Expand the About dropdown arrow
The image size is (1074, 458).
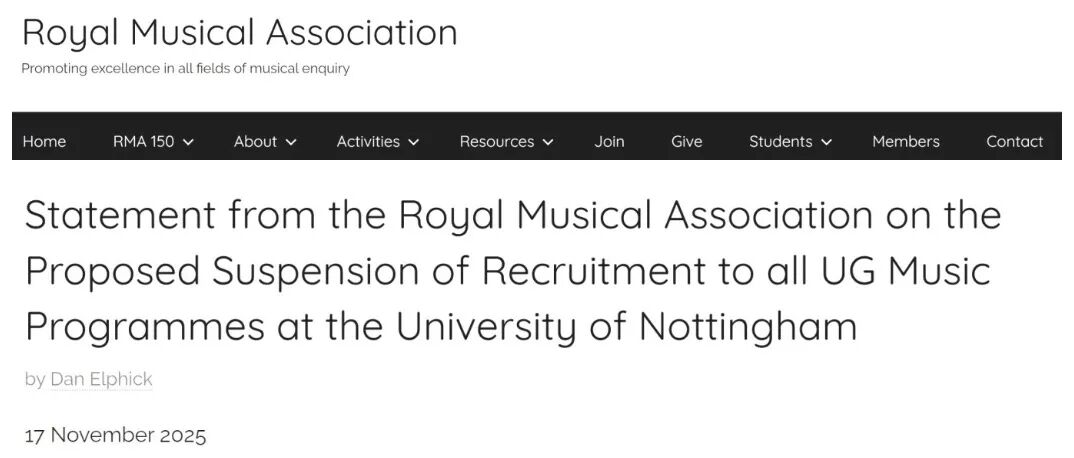pyautogui.click(x=292, y=142)
